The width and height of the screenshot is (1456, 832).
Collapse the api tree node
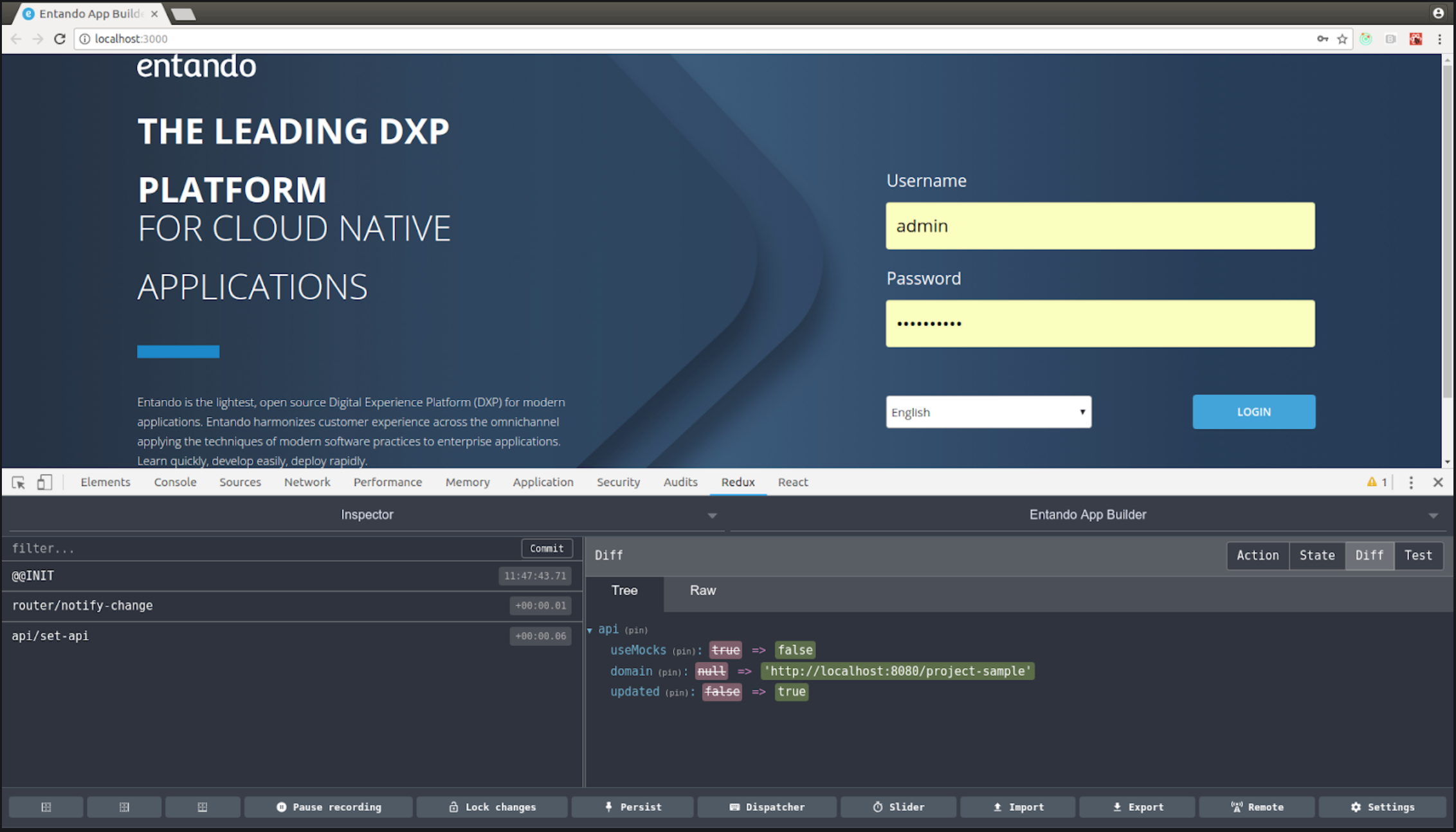click(590, 630)
